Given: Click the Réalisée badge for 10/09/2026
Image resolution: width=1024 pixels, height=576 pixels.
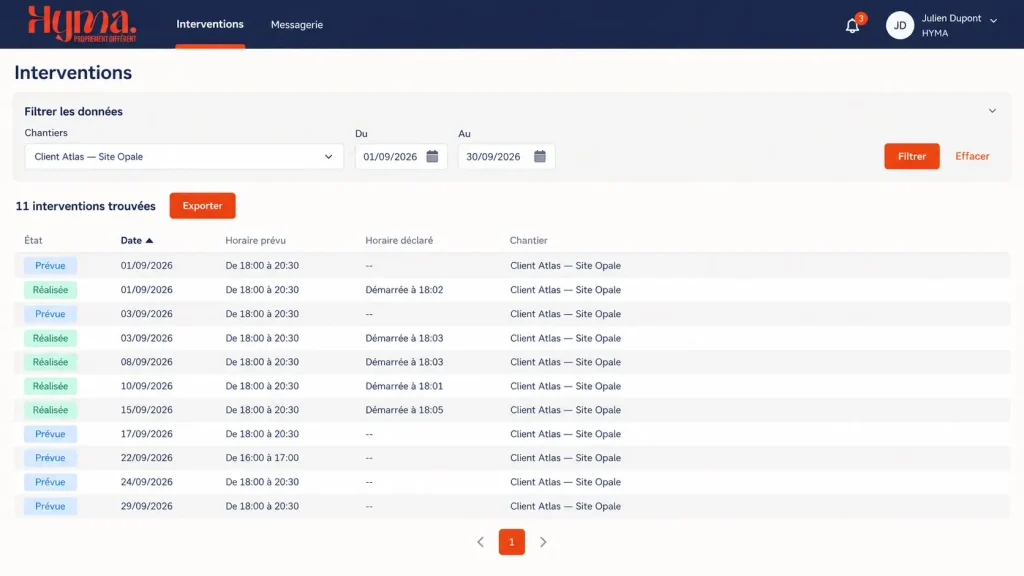Looking at the screenshot, I should point(50,386).
